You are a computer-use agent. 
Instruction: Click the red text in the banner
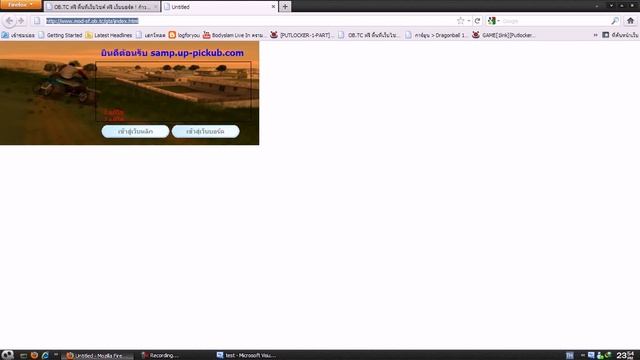[114, 115]
